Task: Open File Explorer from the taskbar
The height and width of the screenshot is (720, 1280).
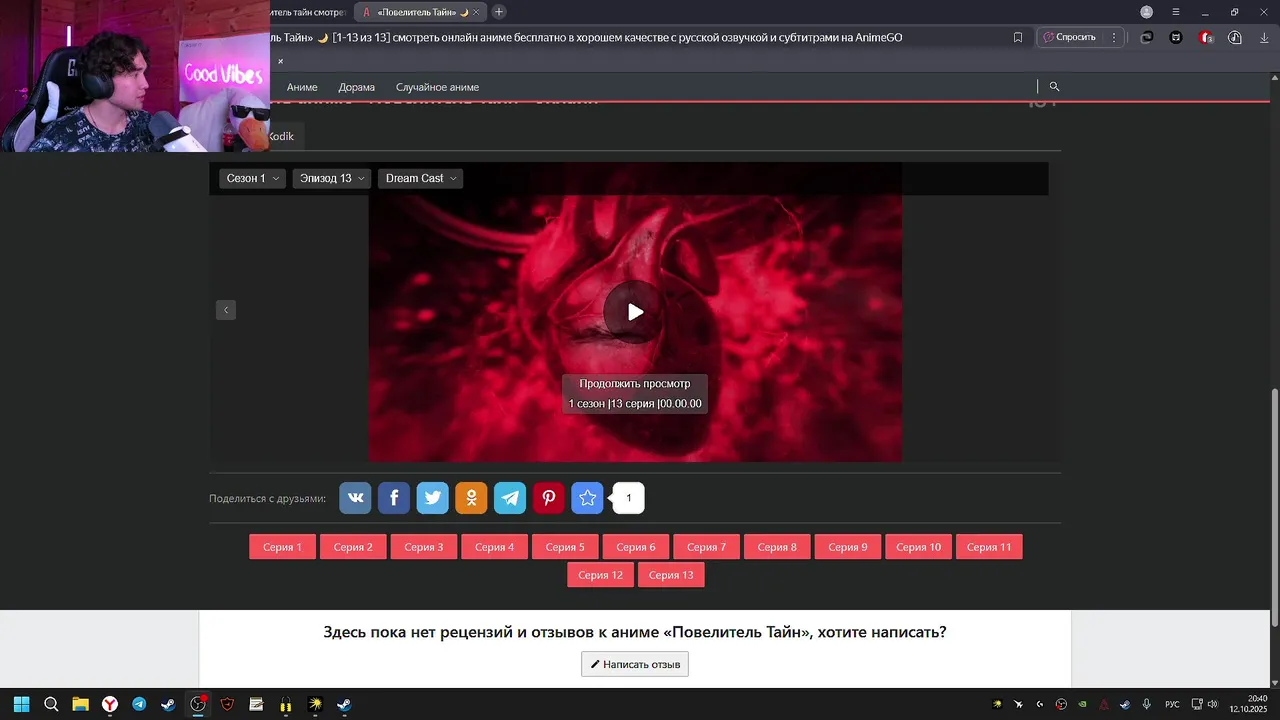Action: point(80,704)
